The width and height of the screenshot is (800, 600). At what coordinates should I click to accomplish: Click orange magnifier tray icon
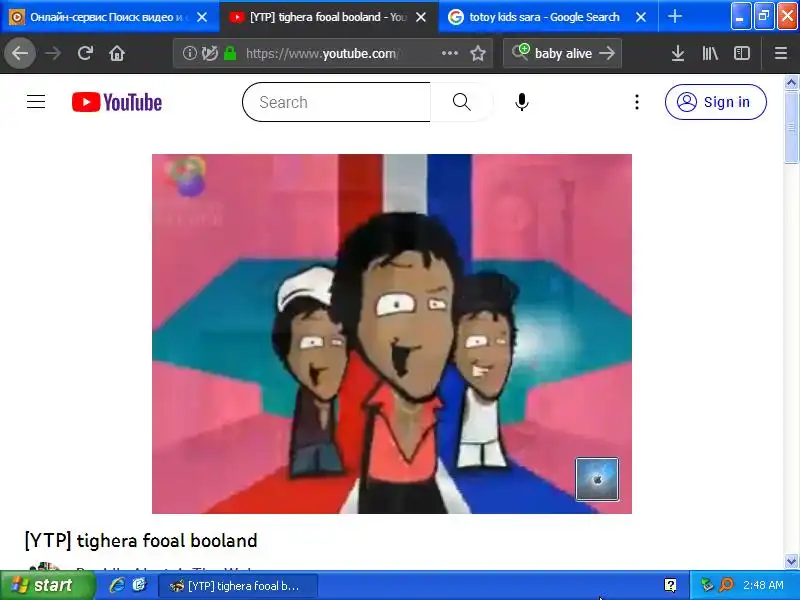click(726, 585)
